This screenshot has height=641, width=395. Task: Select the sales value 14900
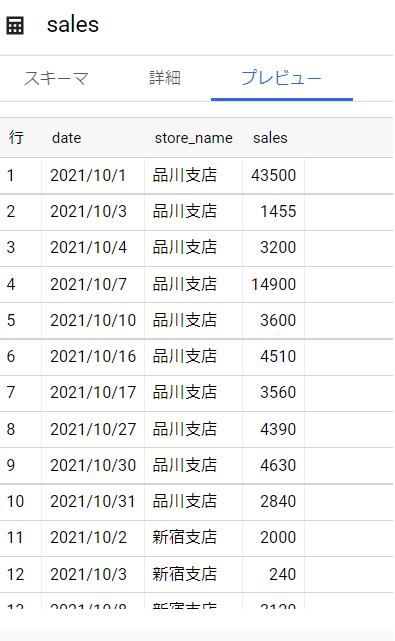[274, 285]
